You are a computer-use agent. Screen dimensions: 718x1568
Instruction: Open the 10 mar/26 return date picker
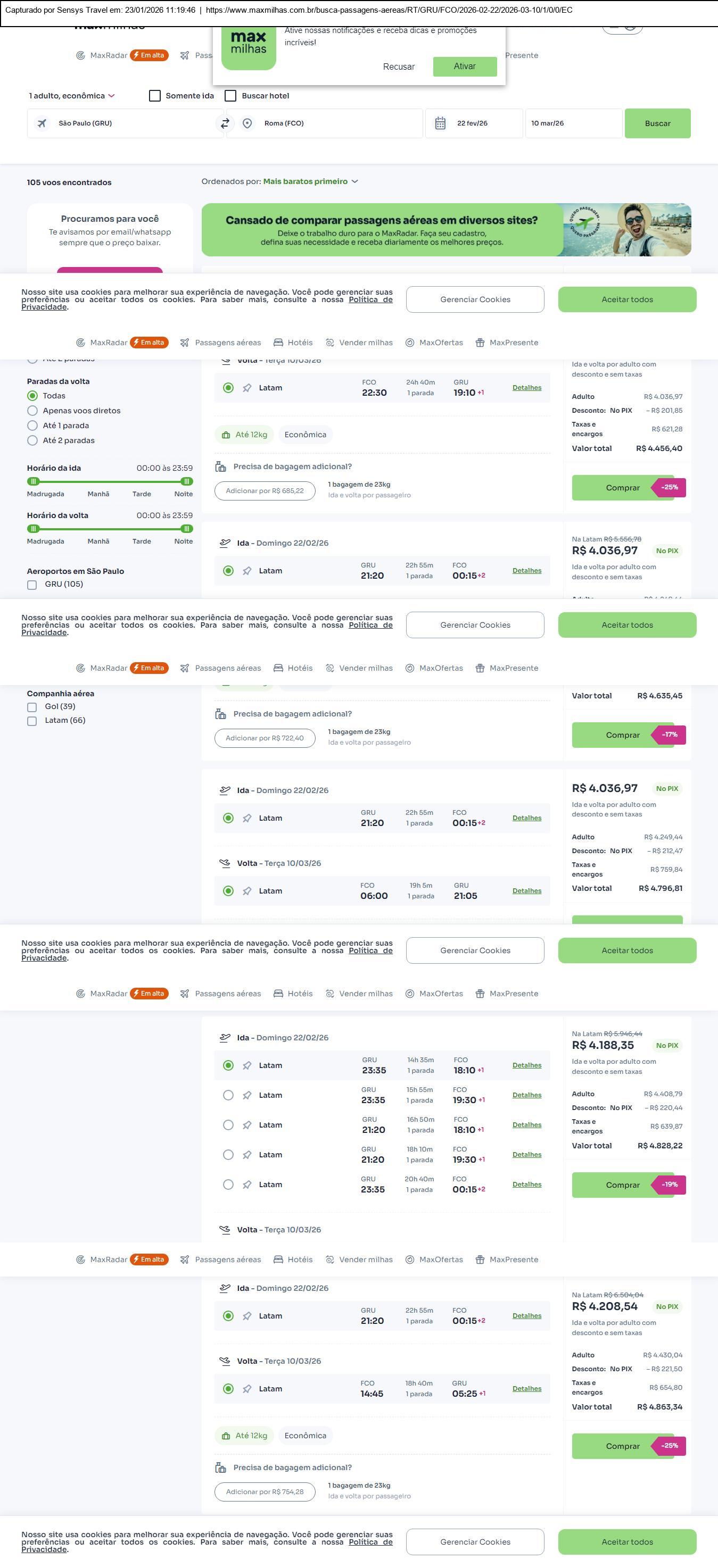point(573,123)
